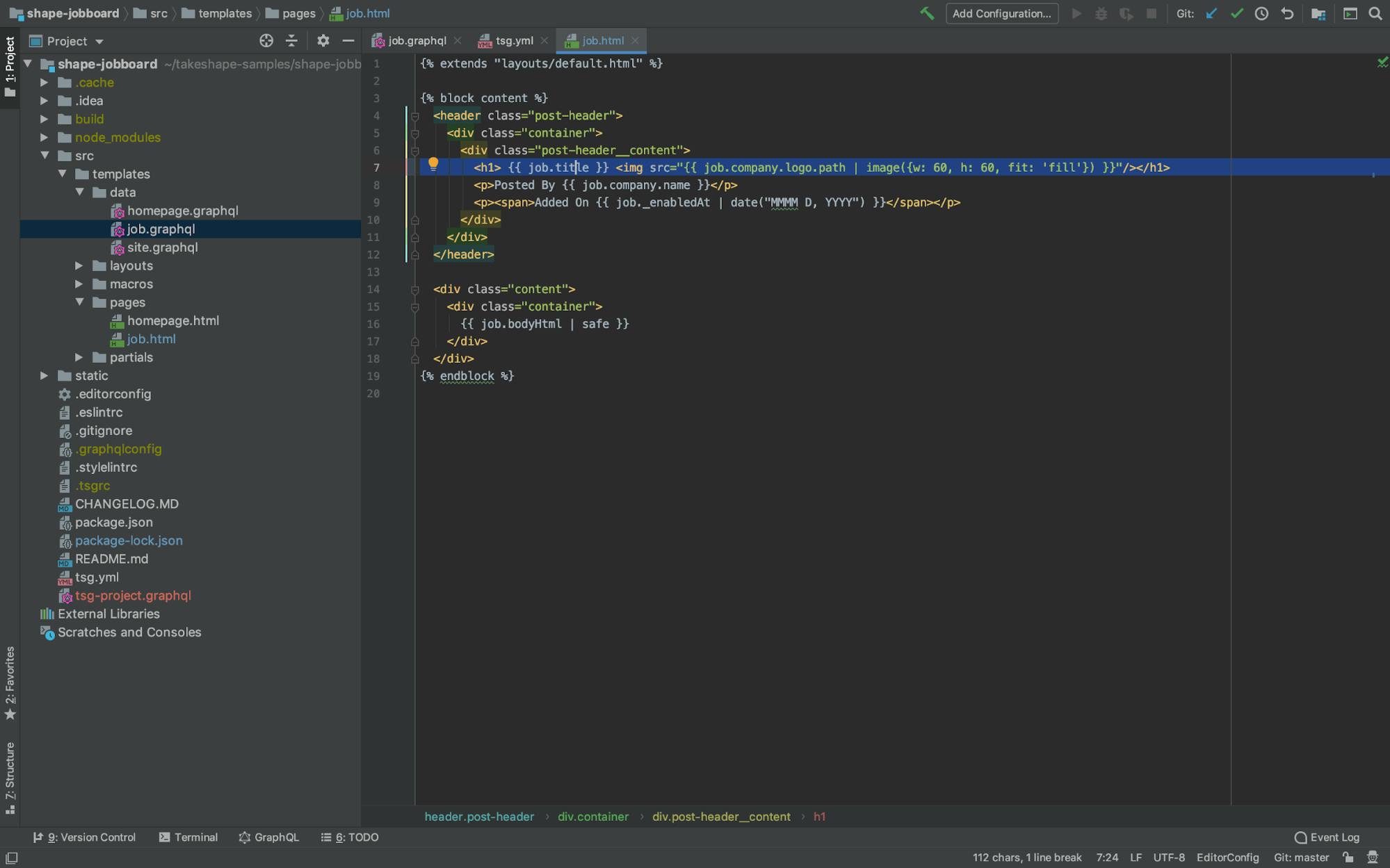This screenshot has height=868, width=1390.
Task: Open README.md in project tree
Action: tap(111, 559)
